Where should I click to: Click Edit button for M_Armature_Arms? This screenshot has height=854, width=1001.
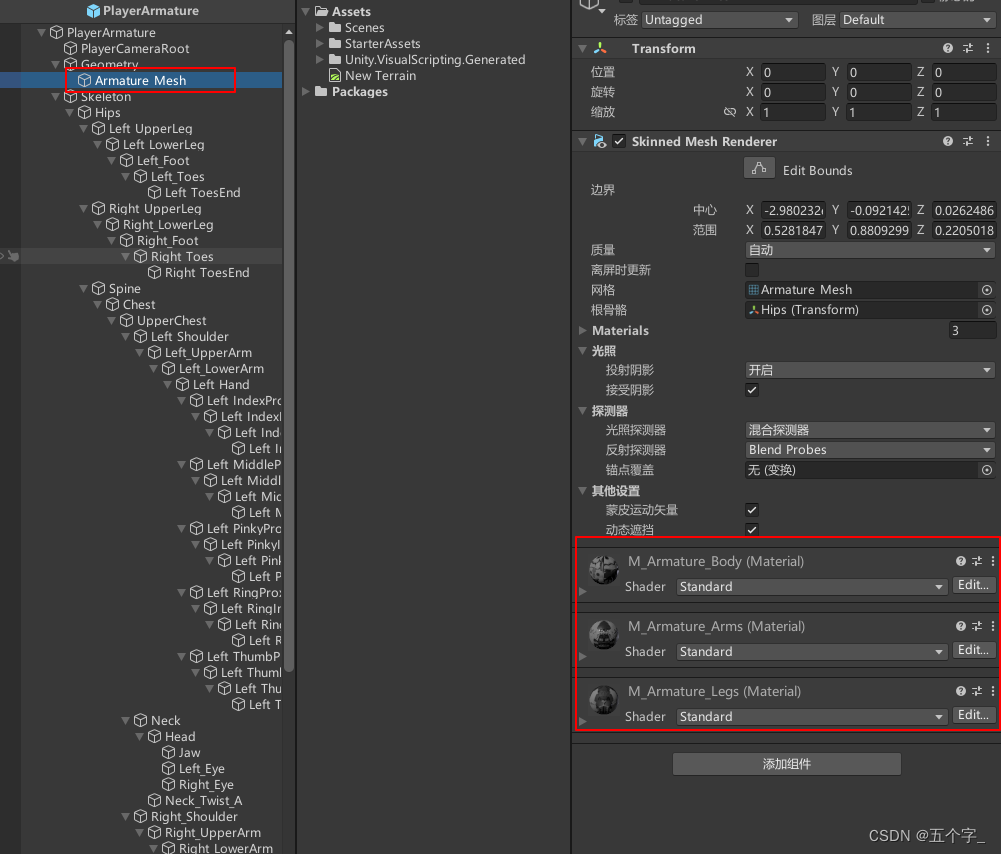tap(974, 650)
